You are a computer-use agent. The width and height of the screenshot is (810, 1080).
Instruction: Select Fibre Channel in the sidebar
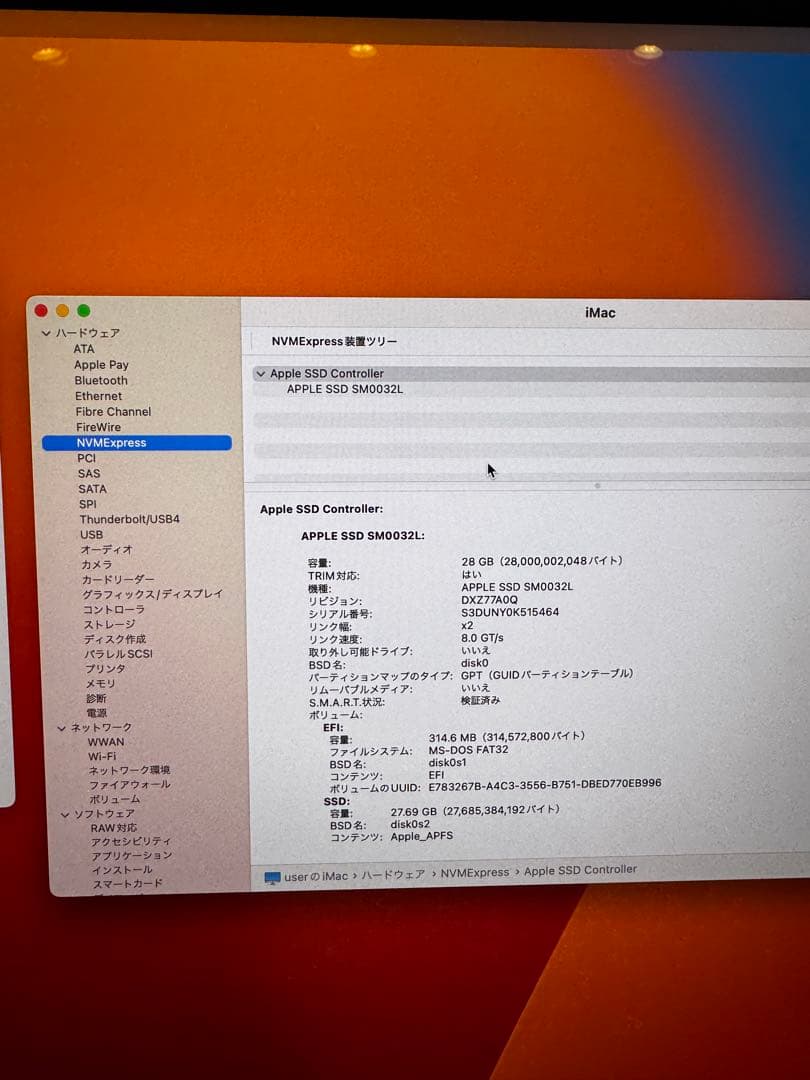point(114,412)
